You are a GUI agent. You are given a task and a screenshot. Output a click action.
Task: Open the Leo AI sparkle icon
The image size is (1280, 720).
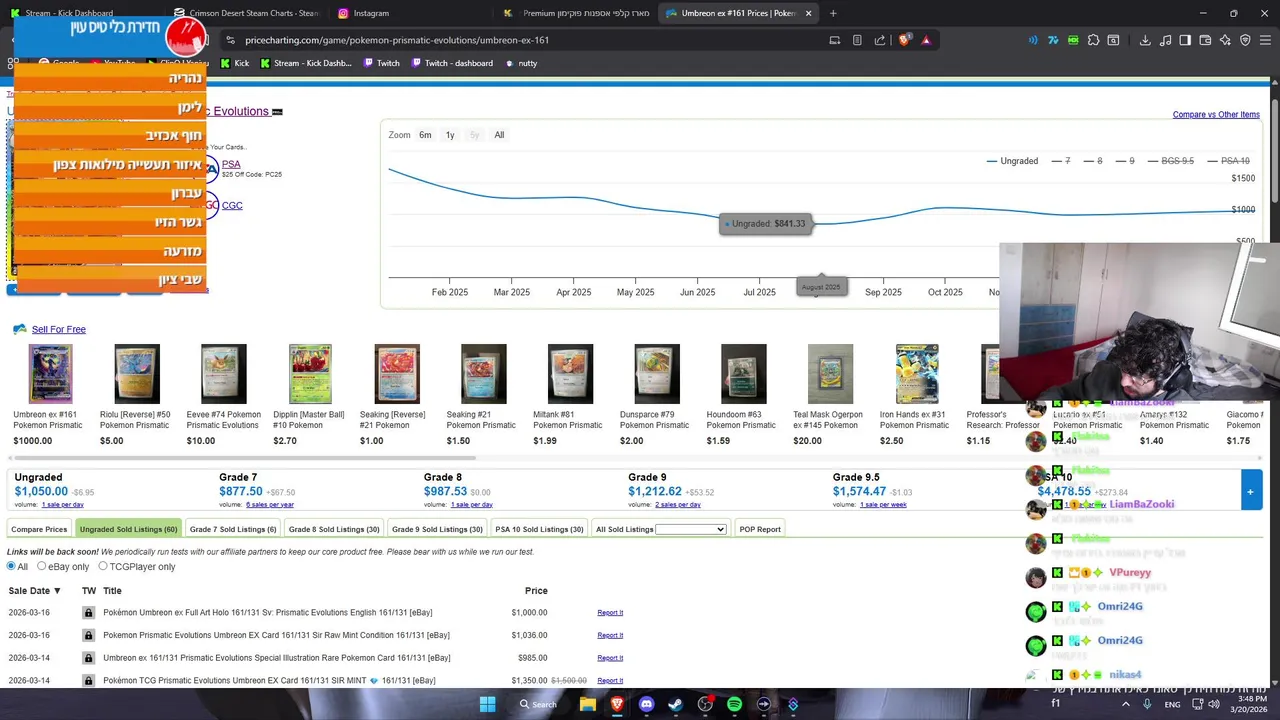1225,40
